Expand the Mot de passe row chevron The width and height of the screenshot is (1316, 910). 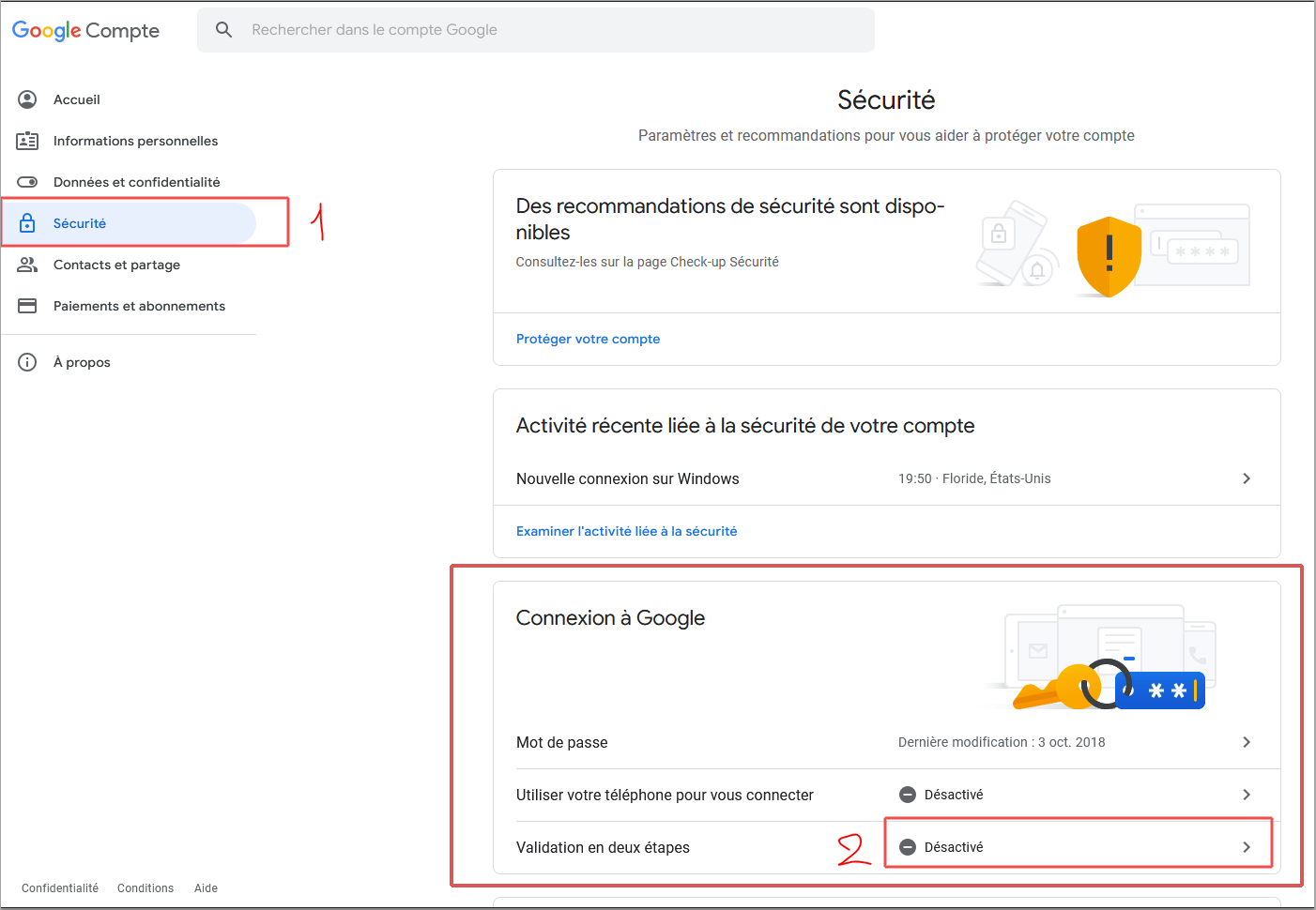(1247, 742)
